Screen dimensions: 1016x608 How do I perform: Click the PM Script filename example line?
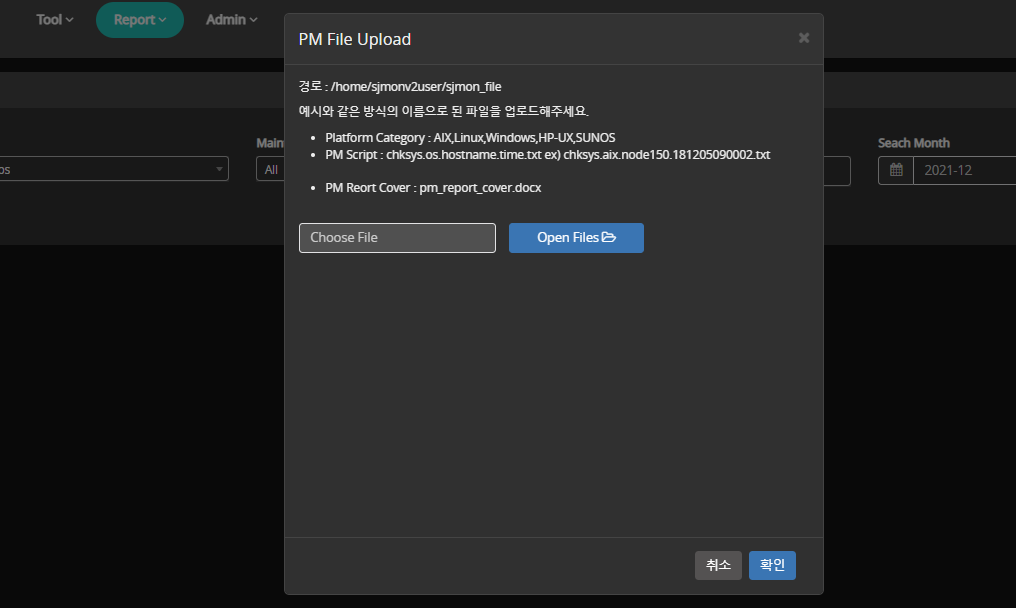547,155
